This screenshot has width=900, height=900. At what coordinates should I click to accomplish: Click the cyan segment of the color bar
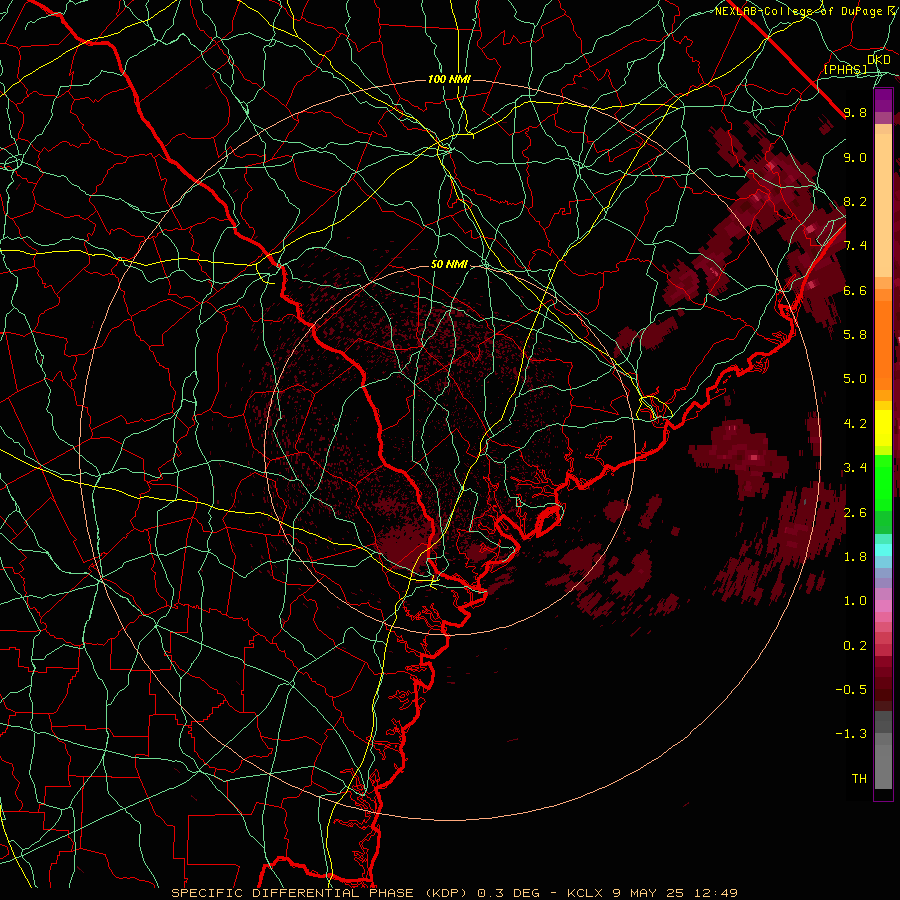pyautogui.click(x=883, y=550)
